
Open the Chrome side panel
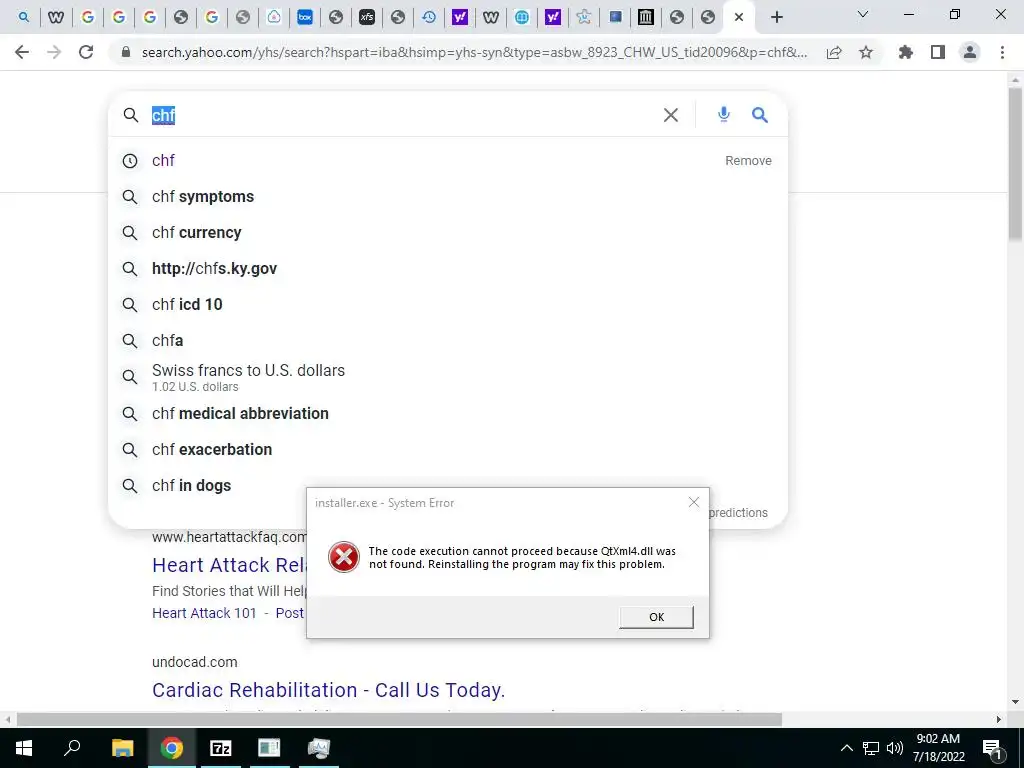click(938, 52)
